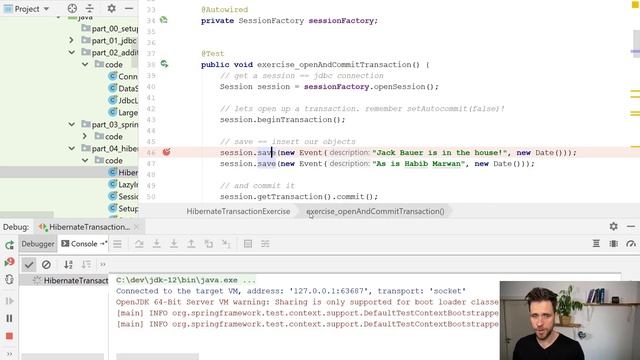Screen dimensions: 640x360
Task: Click the Step Out icon
Action: click(x=191, y=244)
